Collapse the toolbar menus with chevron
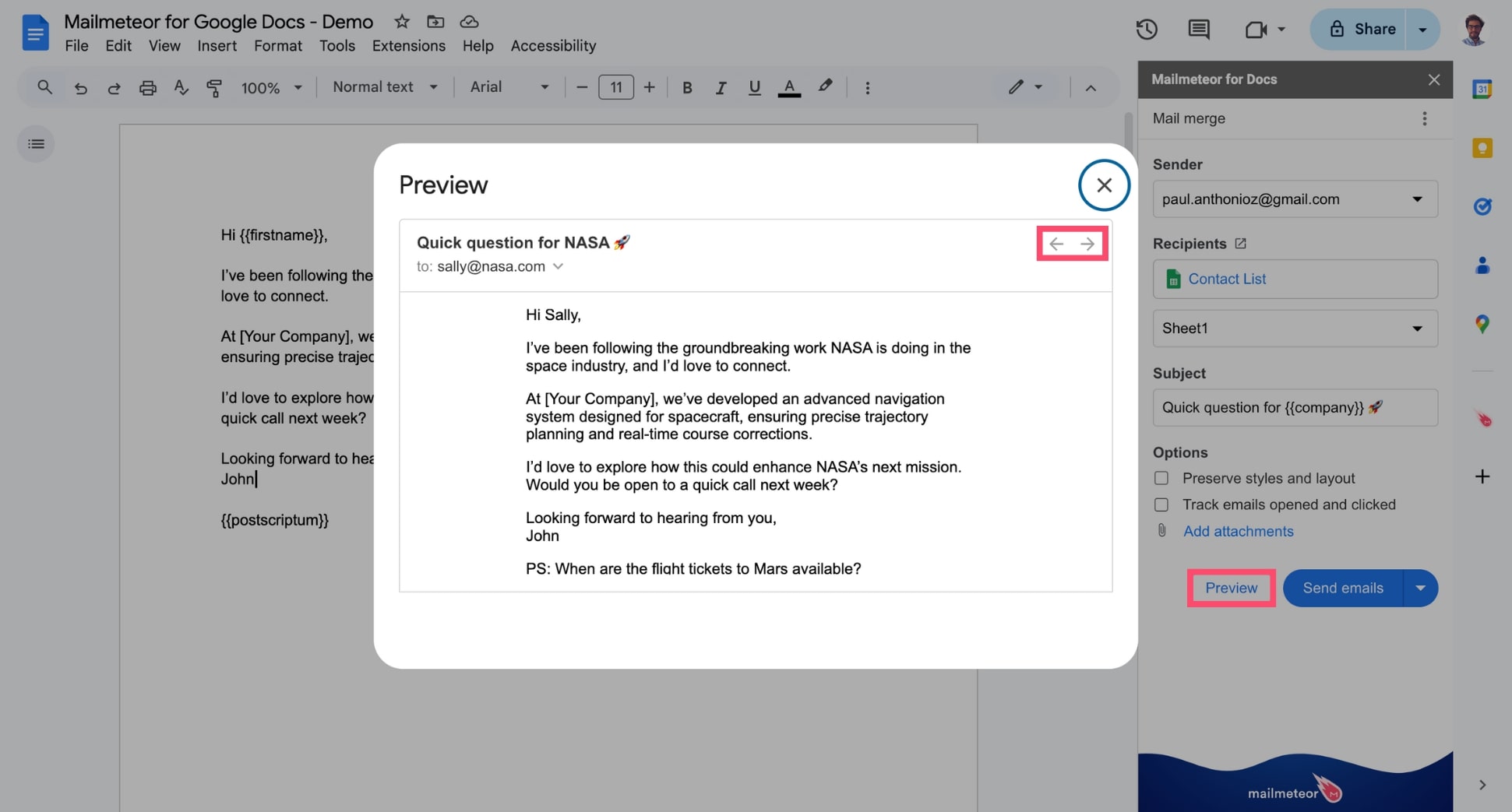Viewport: 1512px width, 812px height. (1091, 88)
